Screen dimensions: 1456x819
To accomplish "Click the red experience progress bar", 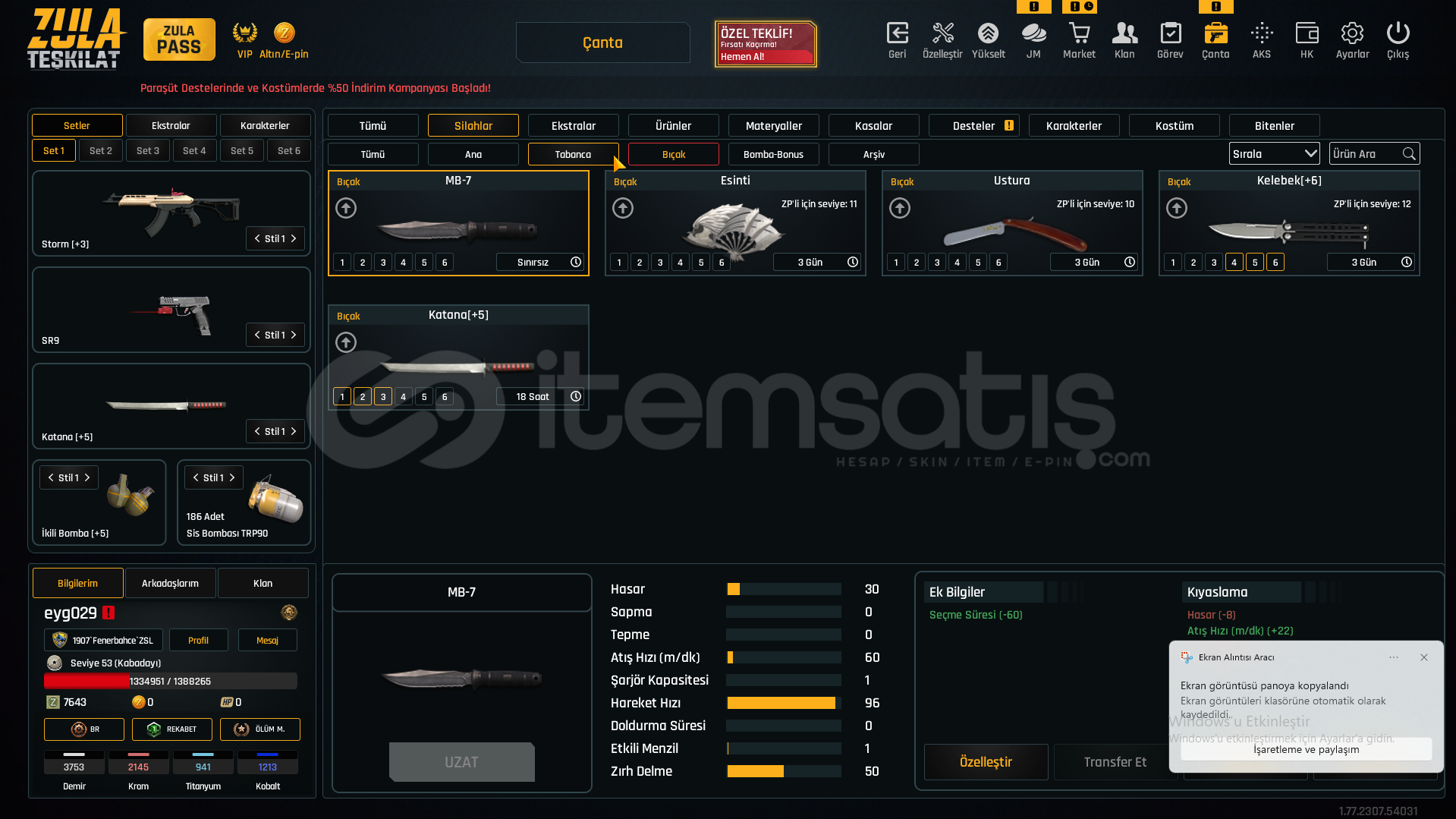I will click(171, 681).
